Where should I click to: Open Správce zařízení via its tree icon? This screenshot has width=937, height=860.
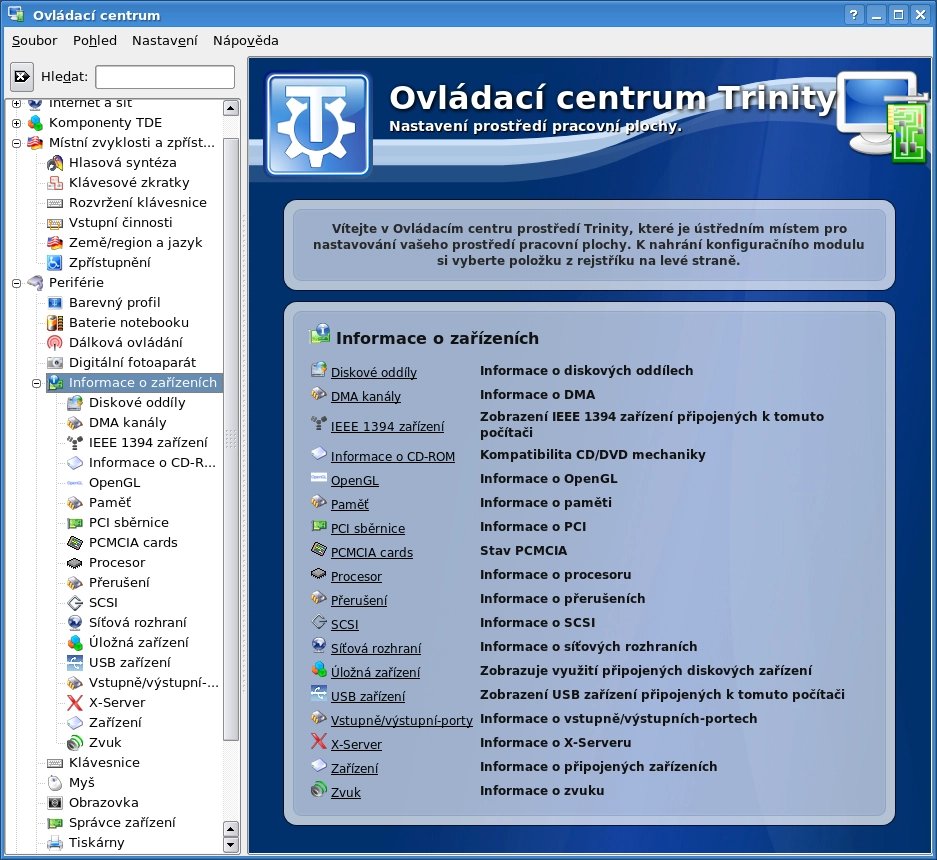(55, 823)
